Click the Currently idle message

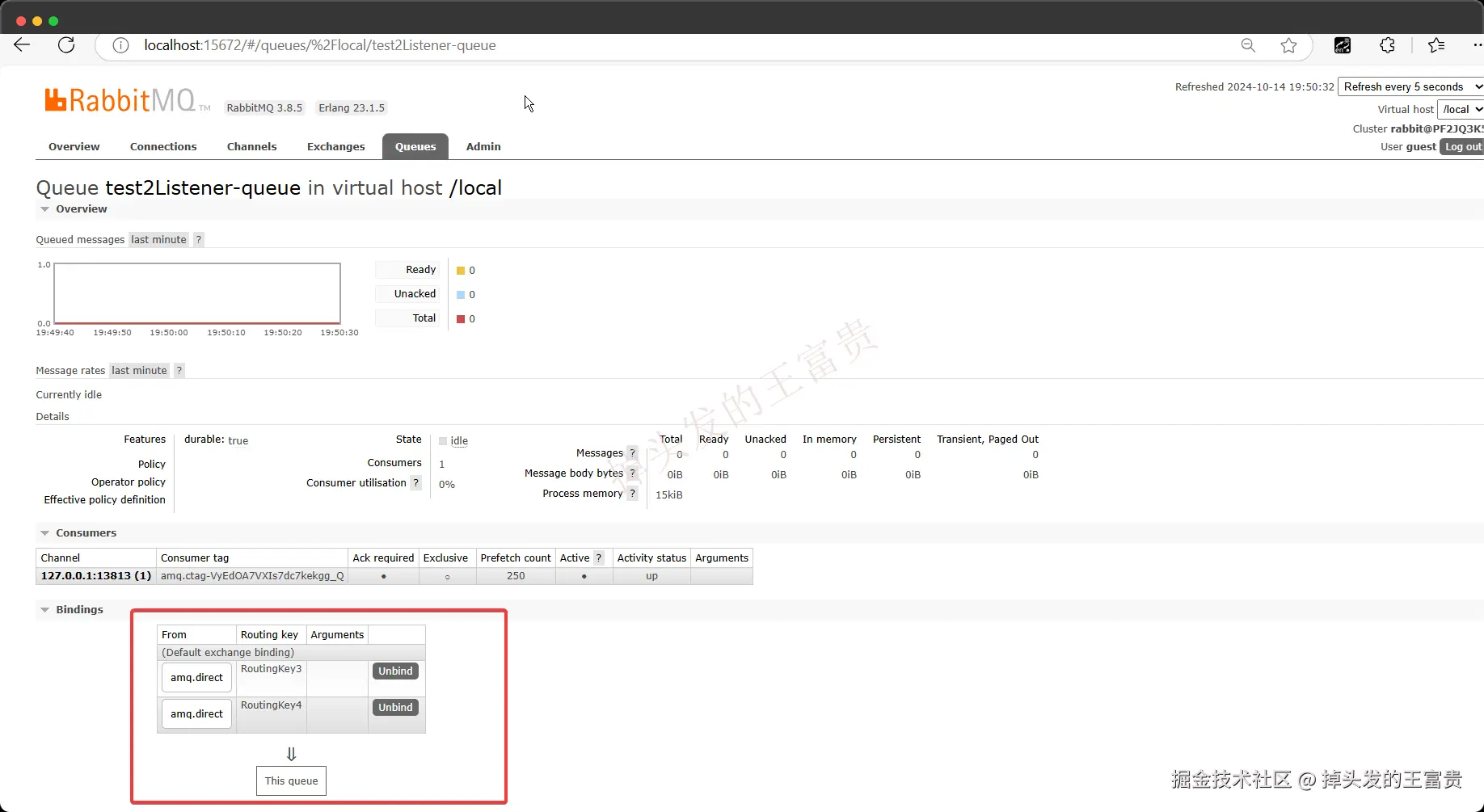click(69, 394)
